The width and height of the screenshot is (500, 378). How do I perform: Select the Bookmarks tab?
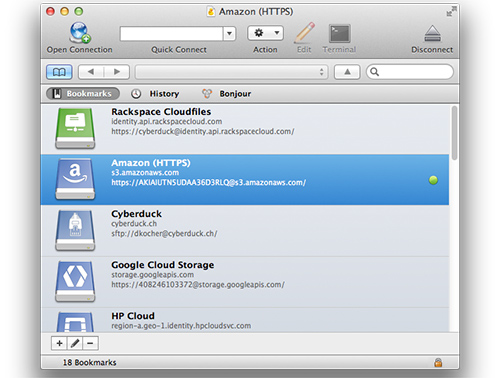tap(83, 94)
